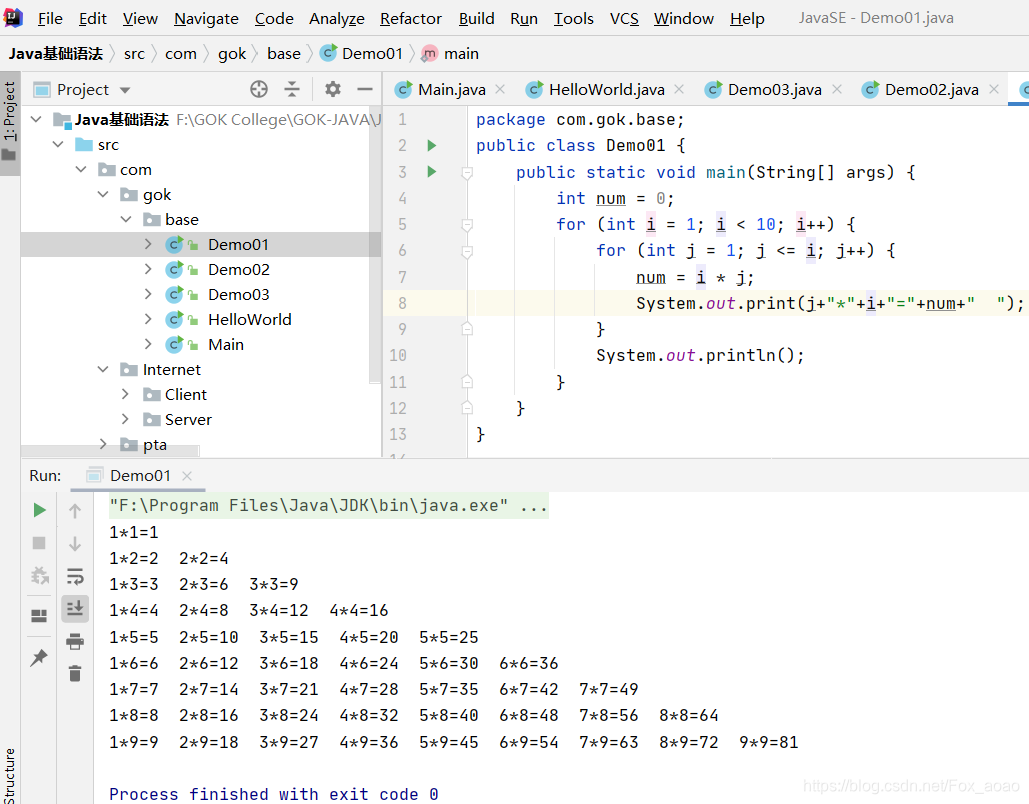Image resolution: width=1029 pixels, height=804 pixels.
Task: Collapse the gok package
Action: click(103, 194)
